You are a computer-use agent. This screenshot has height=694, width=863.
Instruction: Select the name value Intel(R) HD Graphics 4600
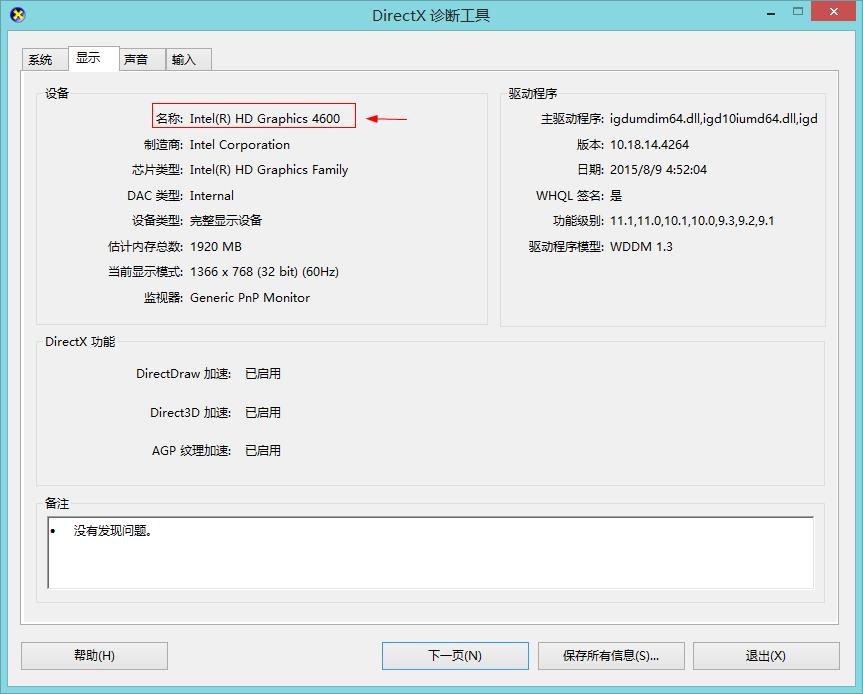tap(265, 119)
